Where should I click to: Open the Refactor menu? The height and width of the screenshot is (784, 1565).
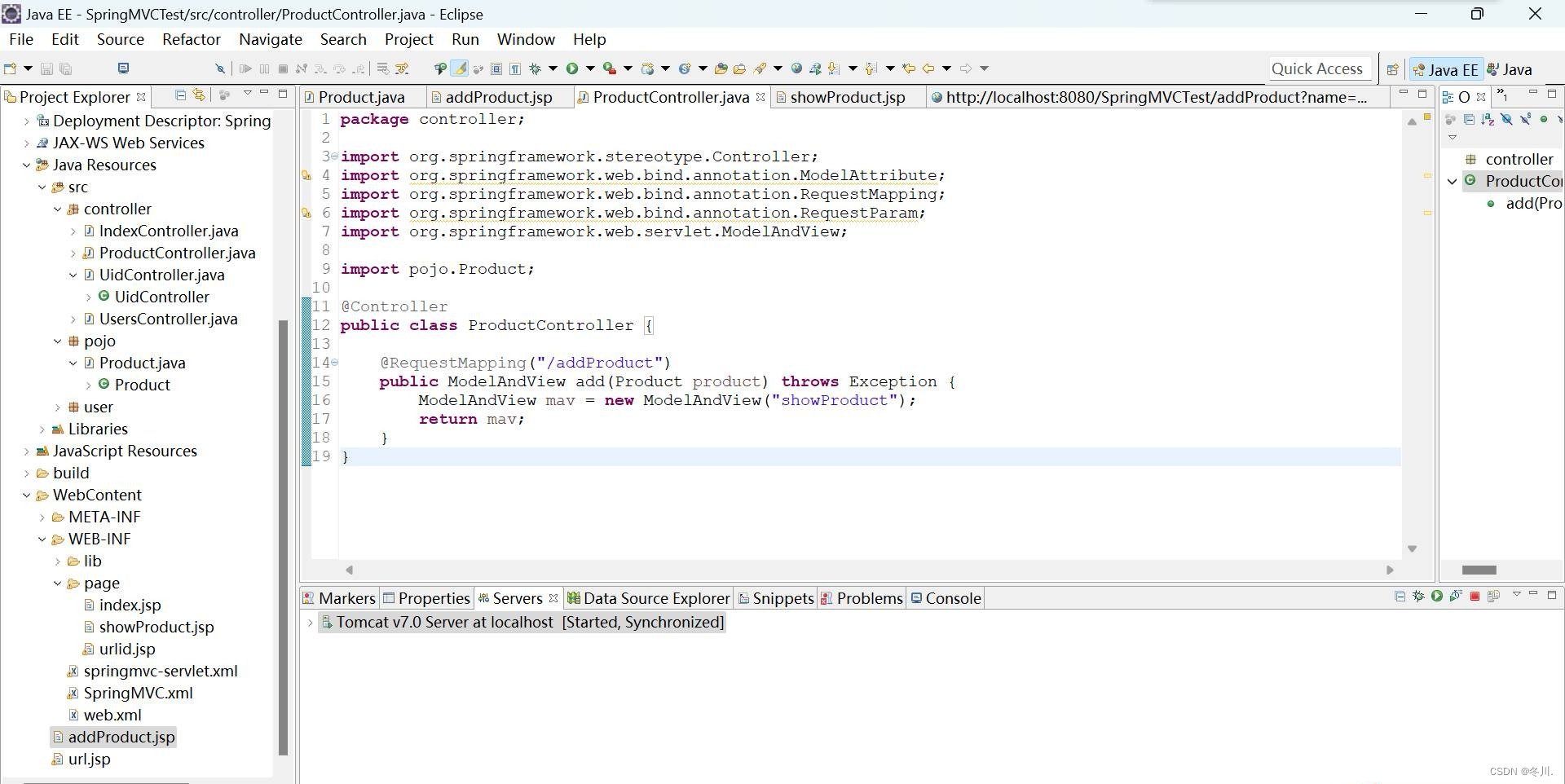click(x=192, y=39)
